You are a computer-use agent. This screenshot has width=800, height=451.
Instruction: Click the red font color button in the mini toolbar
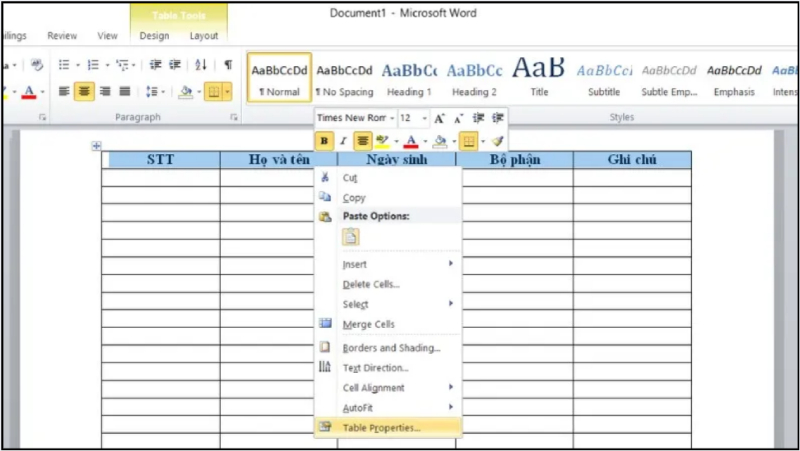[411, 141]
